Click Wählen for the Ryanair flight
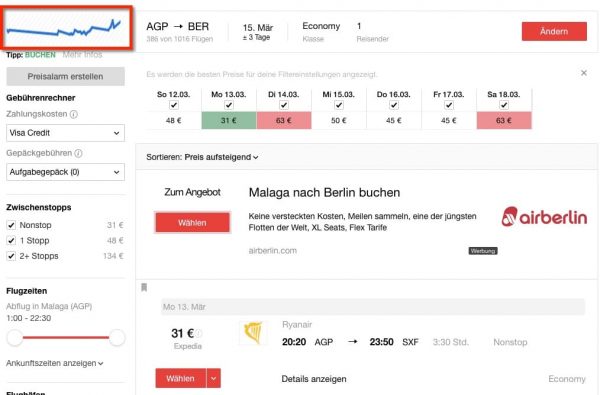The image size is (600, 395). (181, 379)
